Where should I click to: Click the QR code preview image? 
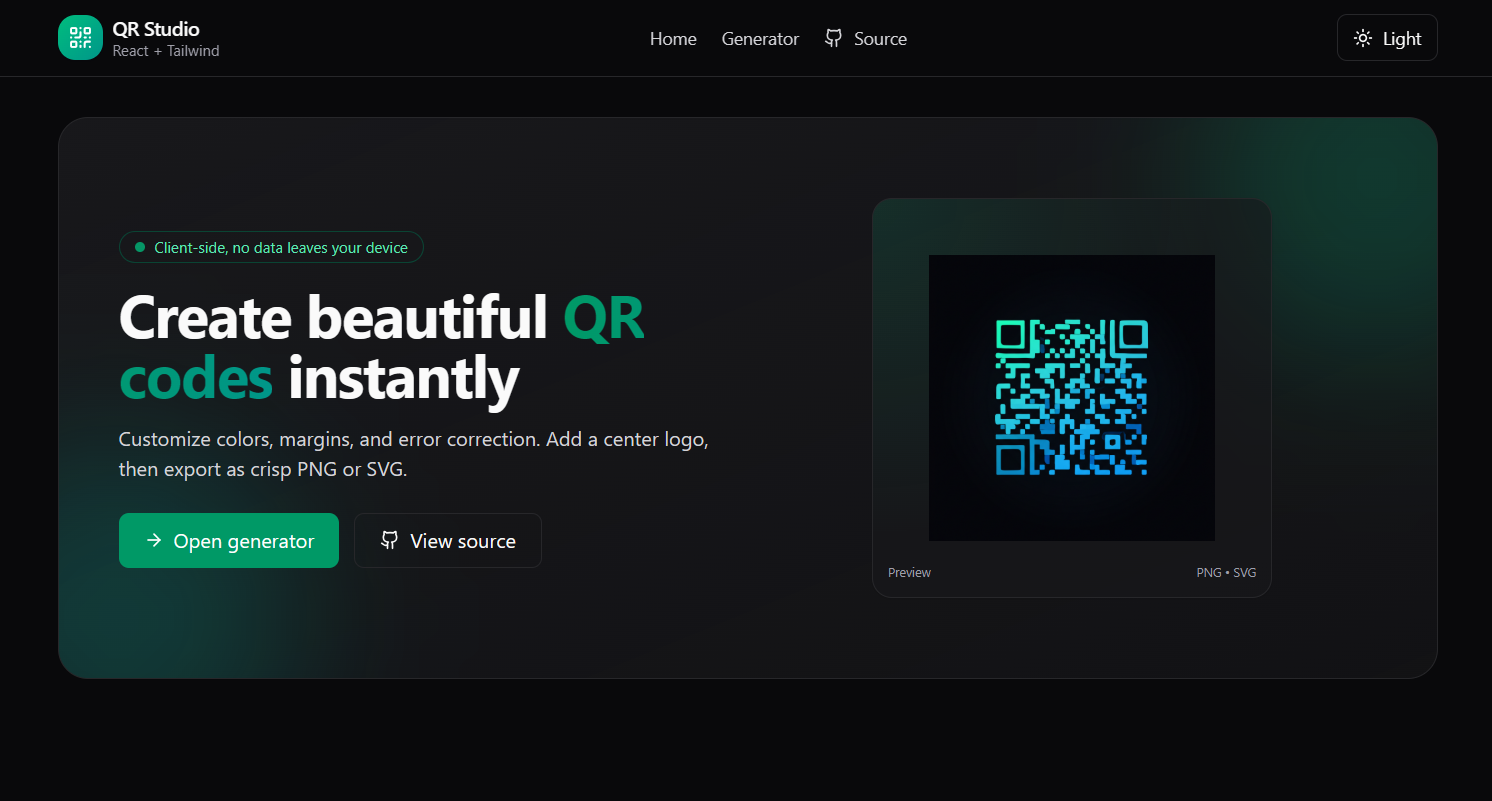[1072, 398]
